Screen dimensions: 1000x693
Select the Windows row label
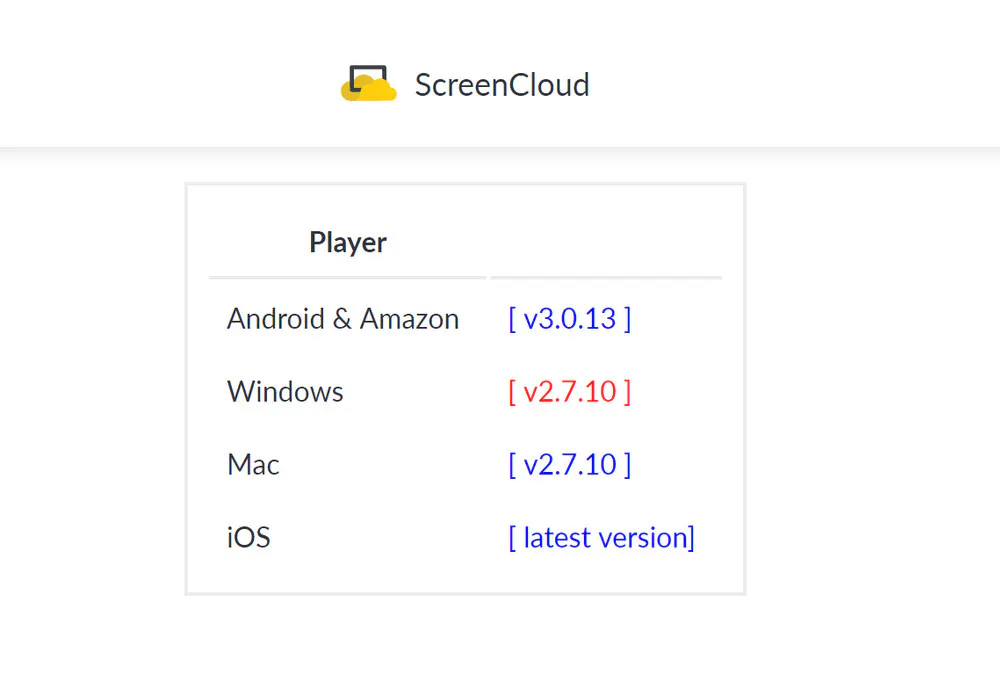(x=285, y=391)
